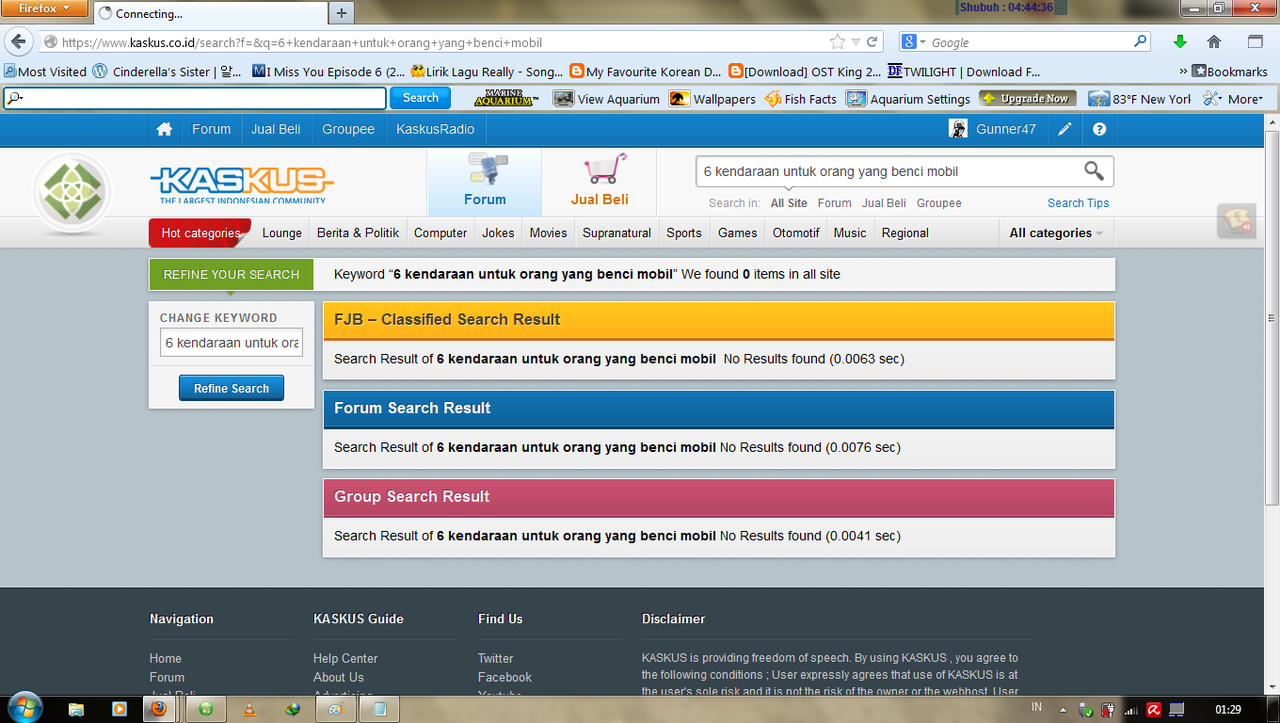Viewport: 1280px width, 723px height.
Task: Search in Groupee option
Action: coord(939,203)
